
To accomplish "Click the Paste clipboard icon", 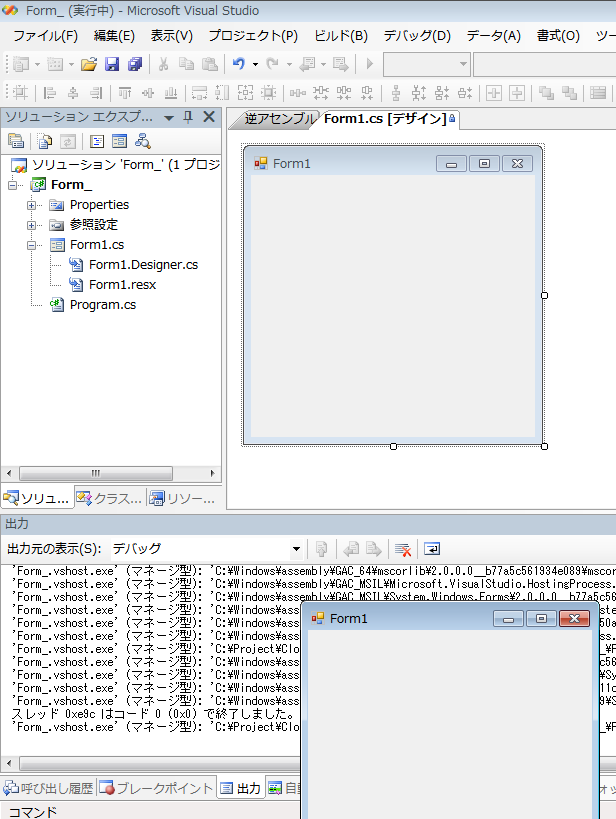I will coord(210,64).
